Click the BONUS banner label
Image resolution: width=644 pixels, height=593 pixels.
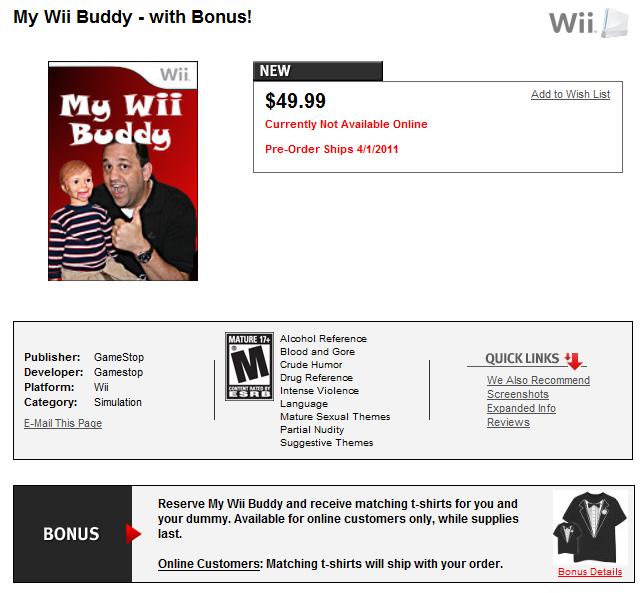pyautogui.click(x=71, y=533)
